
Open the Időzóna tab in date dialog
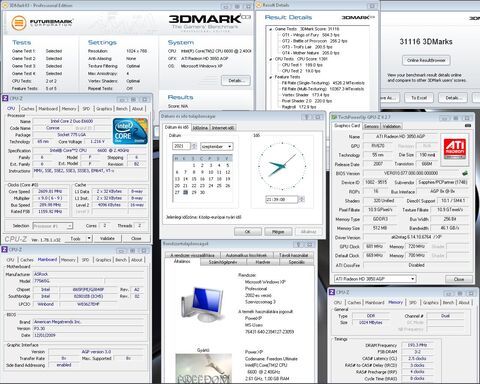(x=201, y=128)
